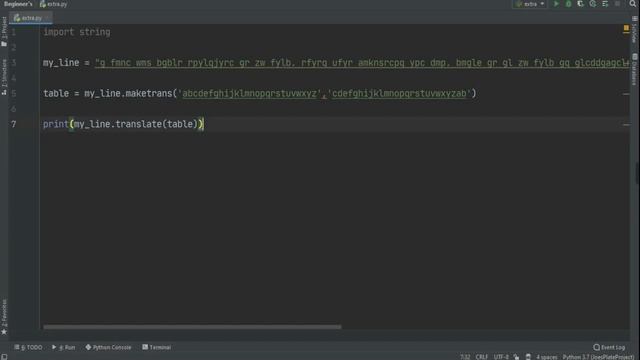This screenshot has width=640, height=360.
Task: Click the extra.py breadcrumb in navigation bar
Action: [x=53, y=4]
